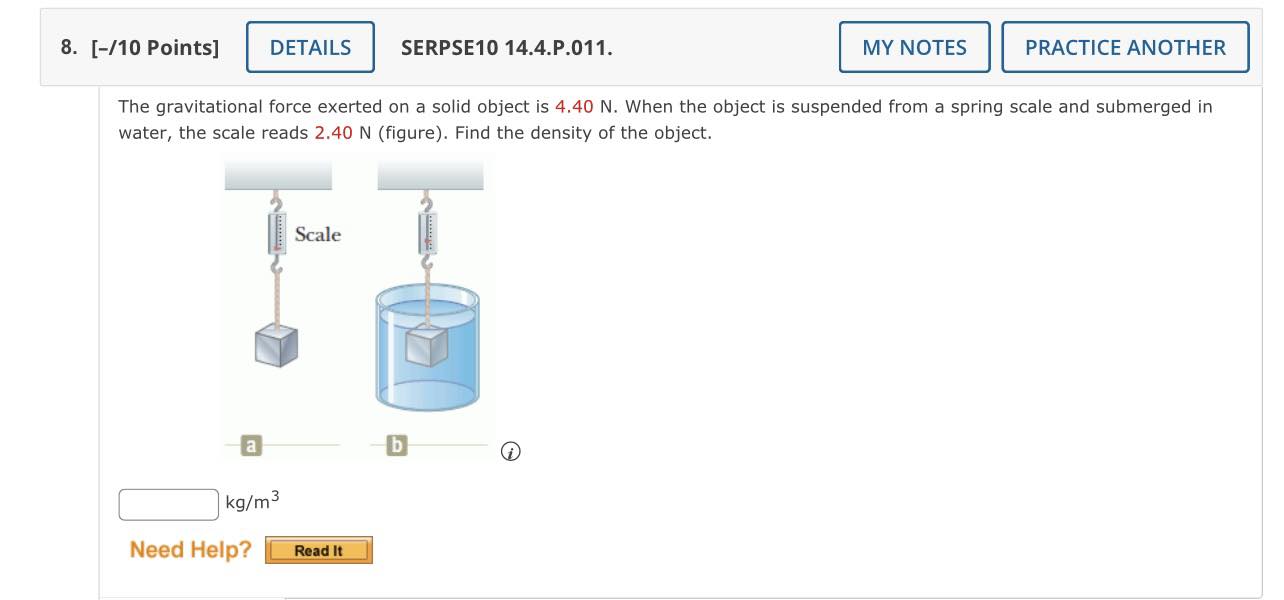
Task: Open the DETAILS panel for question 8
Action: 310,47
